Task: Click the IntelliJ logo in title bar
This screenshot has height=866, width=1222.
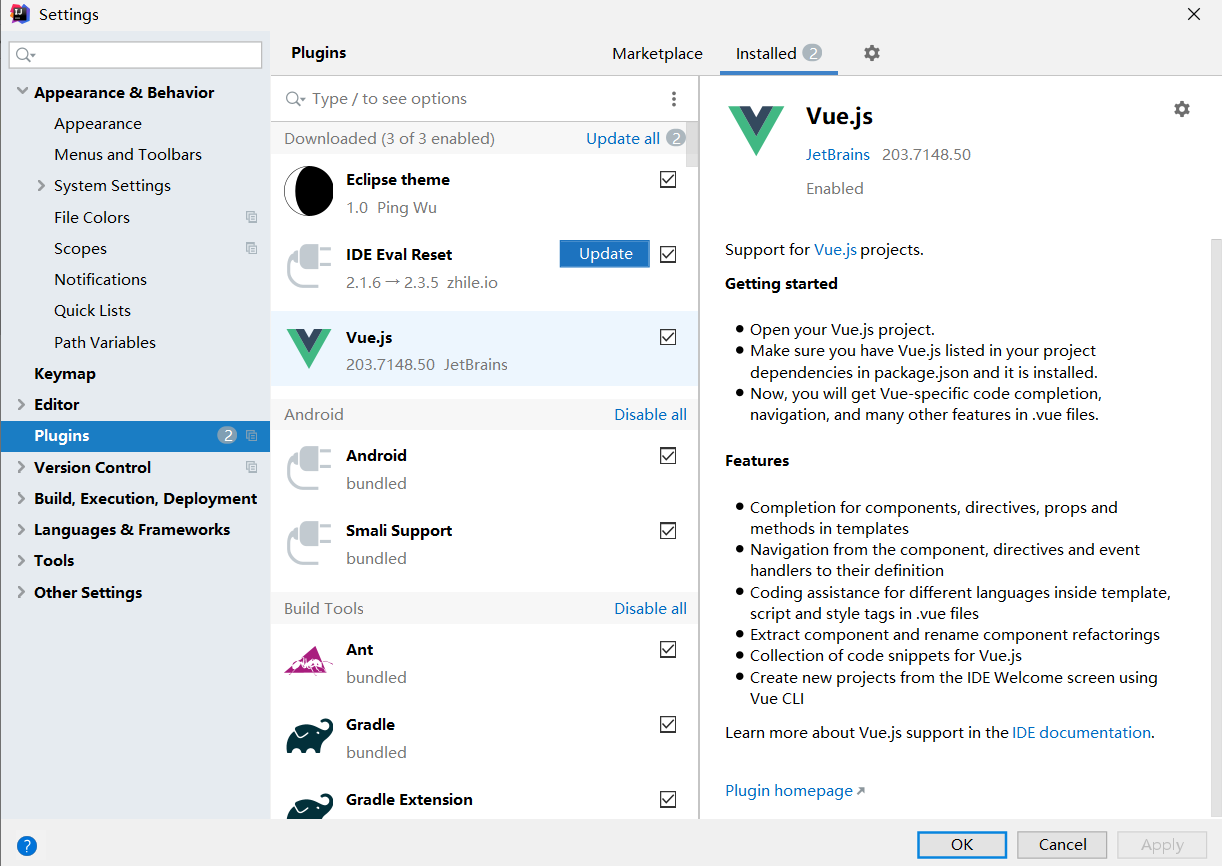Action: 19,14
